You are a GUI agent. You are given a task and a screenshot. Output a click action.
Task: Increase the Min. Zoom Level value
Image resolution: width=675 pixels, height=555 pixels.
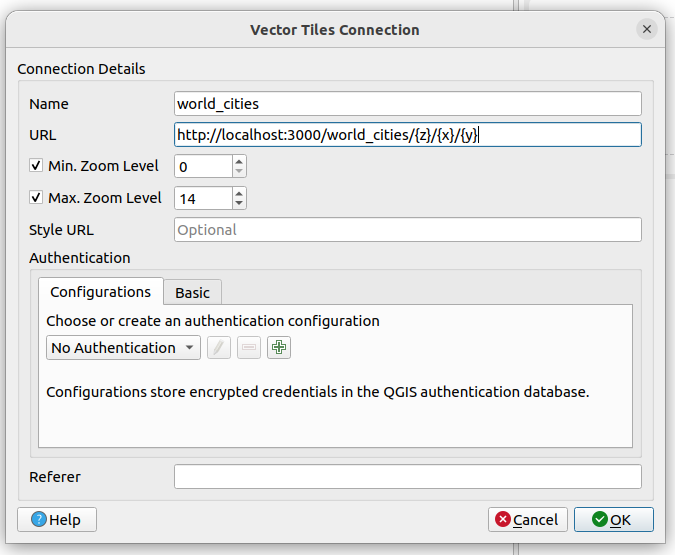tap(239, 160)
